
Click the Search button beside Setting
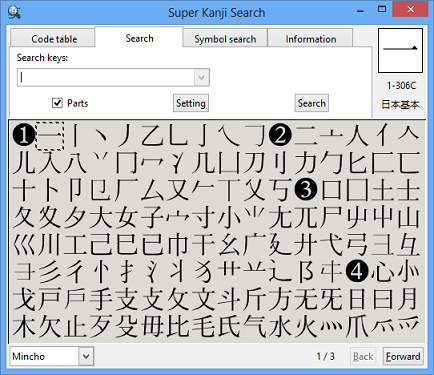[312, 103]
